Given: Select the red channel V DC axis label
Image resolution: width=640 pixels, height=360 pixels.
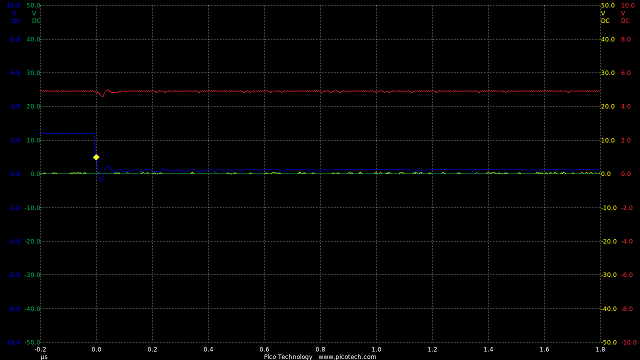Looking at the screenshot, I should coord(624,17).
